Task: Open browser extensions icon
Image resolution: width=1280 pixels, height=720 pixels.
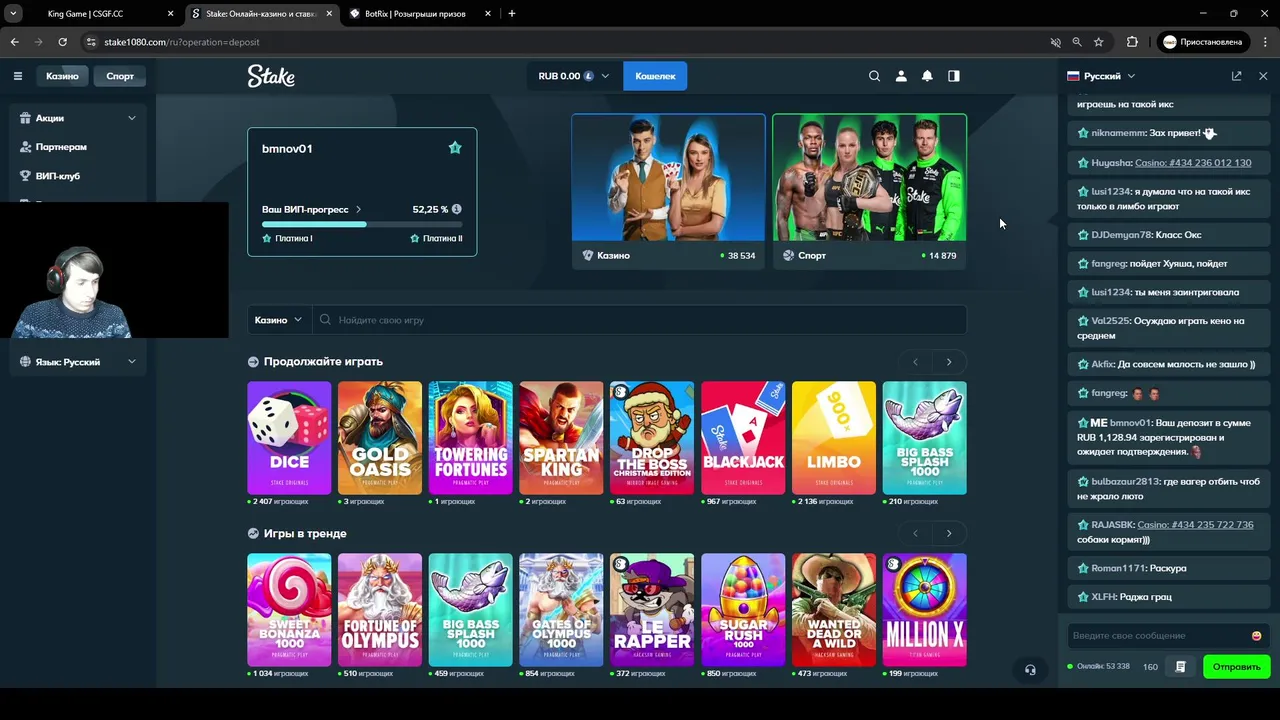Action: 1132,42
